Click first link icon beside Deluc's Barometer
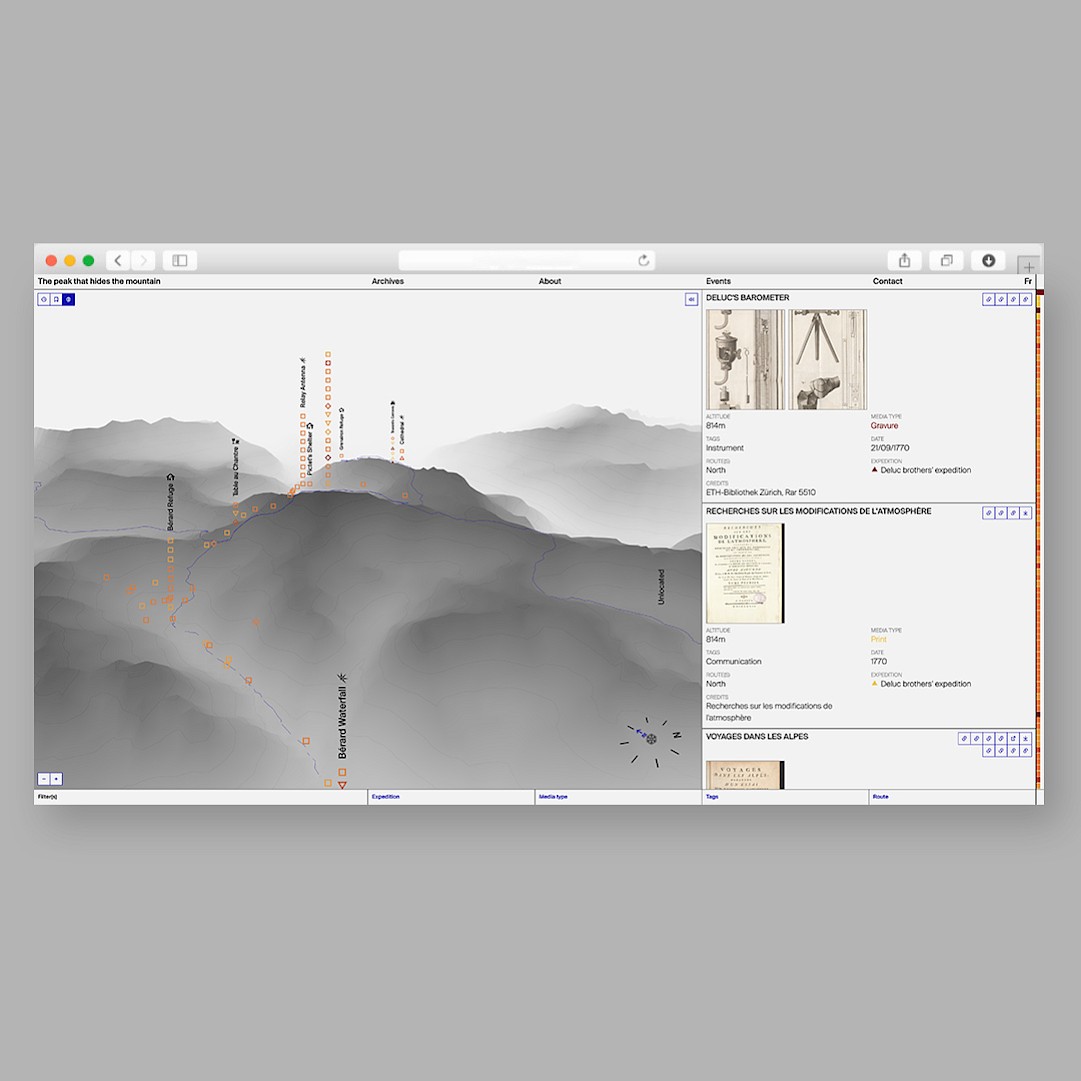Viewport: 1081px width, 1081px height. tap(988, 299)
